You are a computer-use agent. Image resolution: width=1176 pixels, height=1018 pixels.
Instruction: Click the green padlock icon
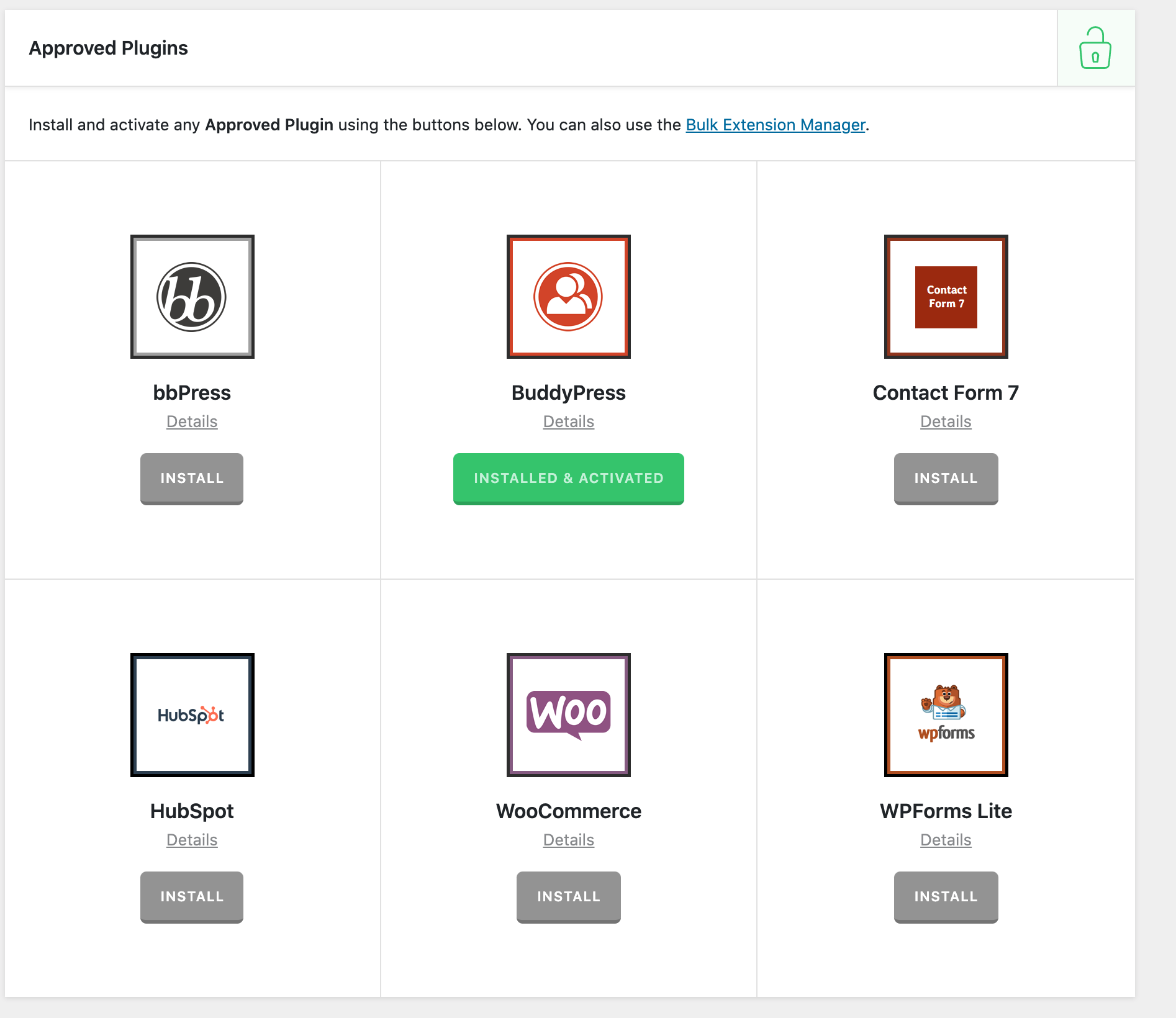[1095, 48]
